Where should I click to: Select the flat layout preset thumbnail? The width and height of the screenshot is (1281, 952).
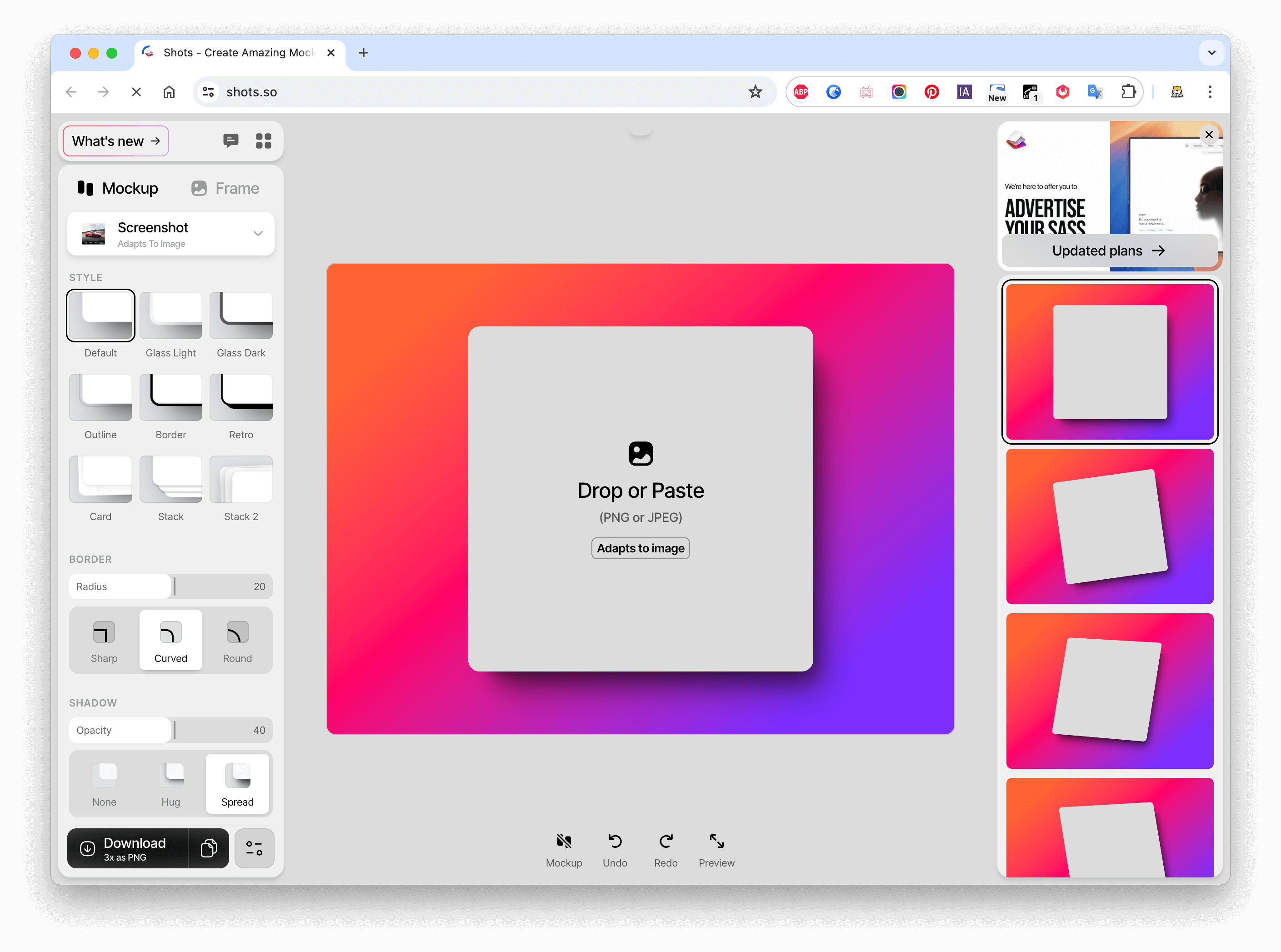click(1110, 362)
